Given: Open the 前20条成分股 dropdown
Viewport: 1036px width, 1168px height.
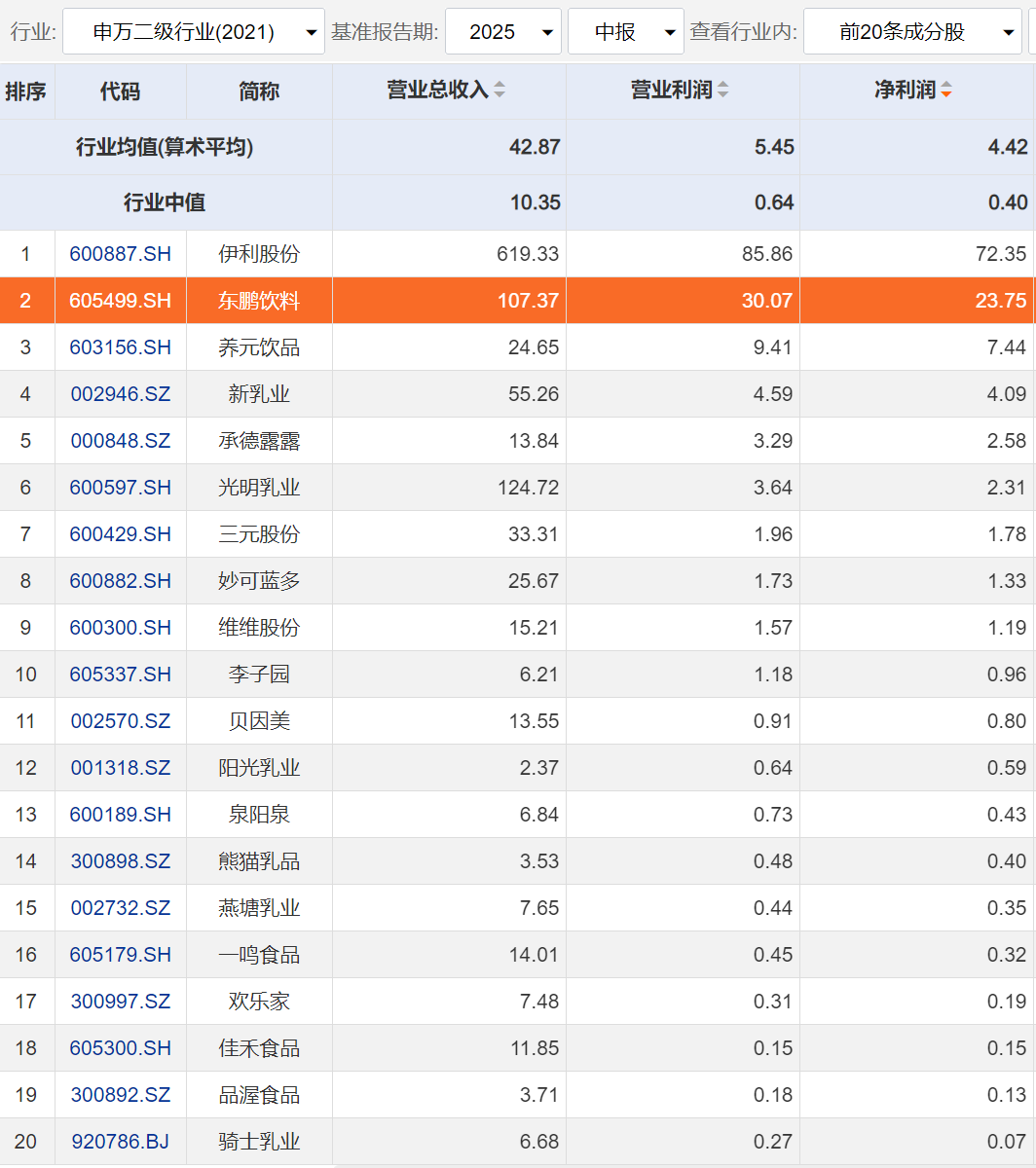Looking at the screenshot, I should pos(912,32).
